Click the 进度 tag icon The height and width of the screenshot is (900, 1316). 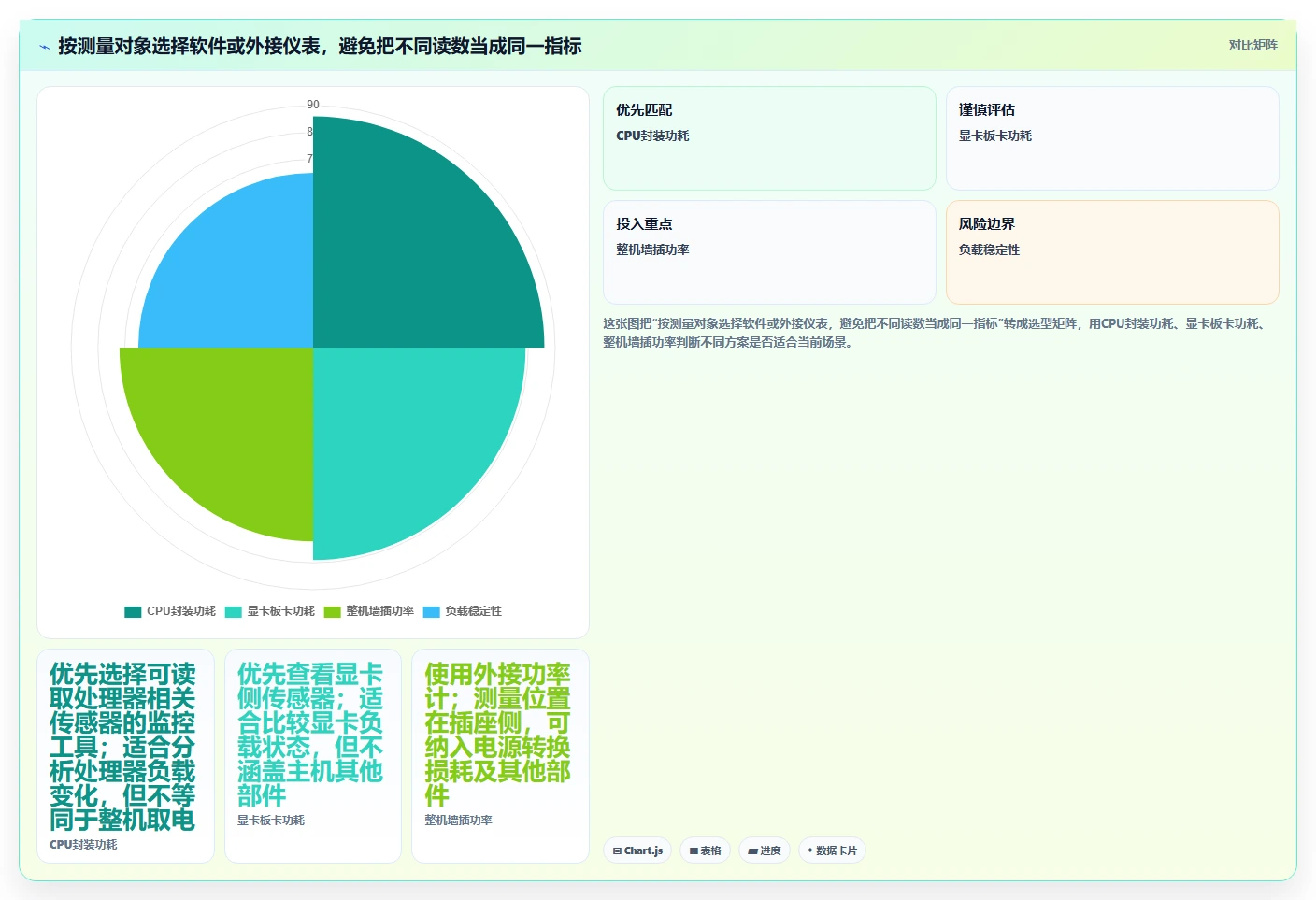click(x=752, y=851)
